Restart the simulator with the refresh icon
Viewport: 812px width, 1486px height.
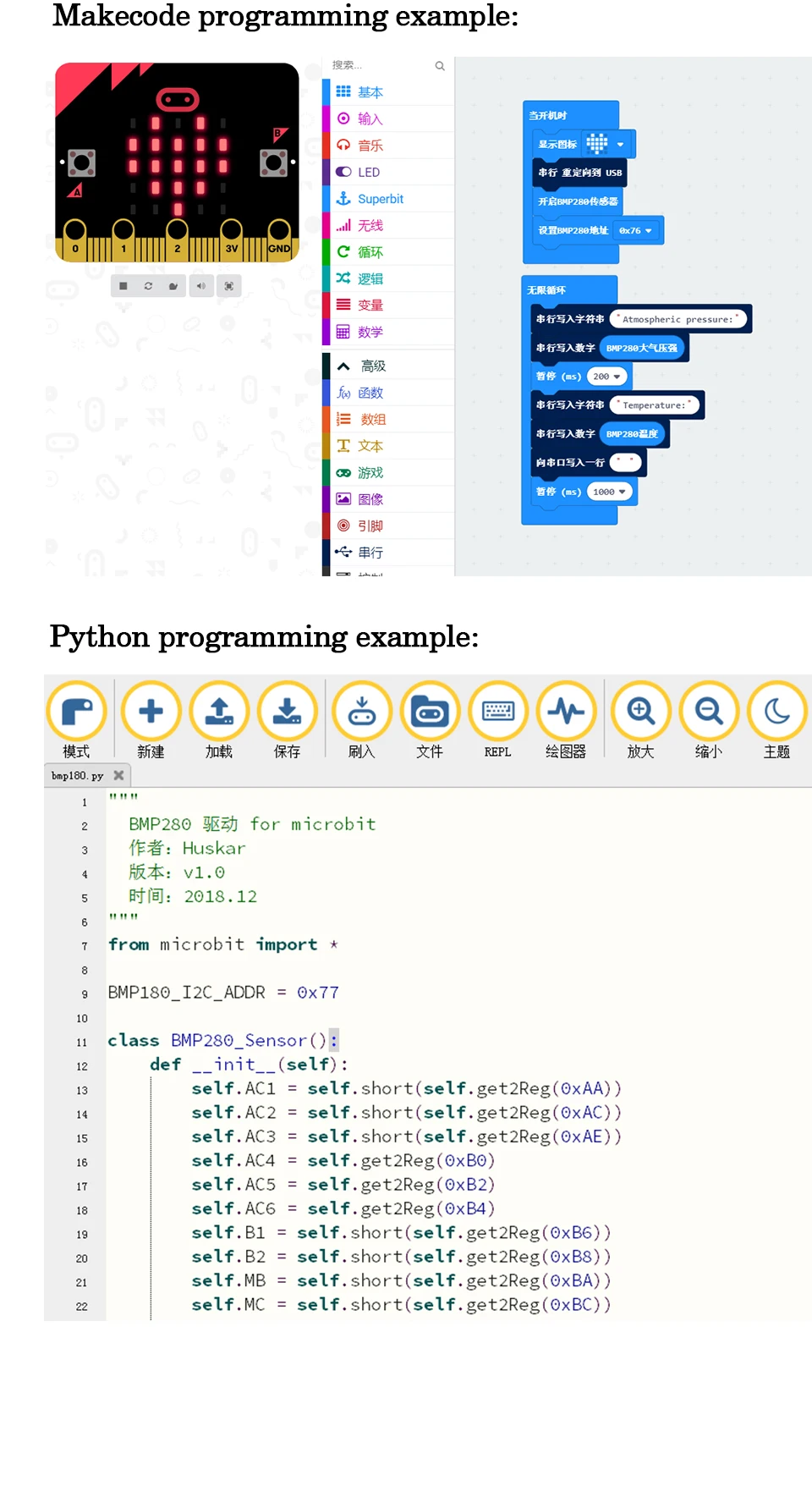pyautogui.click(x=148, y=286)
